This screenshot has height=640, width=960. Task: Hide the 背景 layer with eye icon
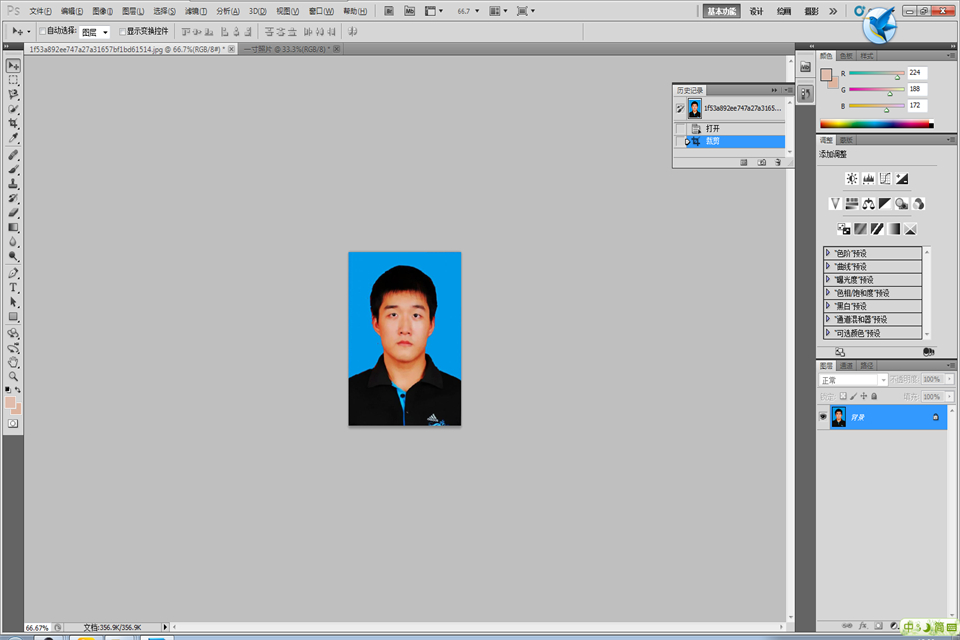(823, 417)
